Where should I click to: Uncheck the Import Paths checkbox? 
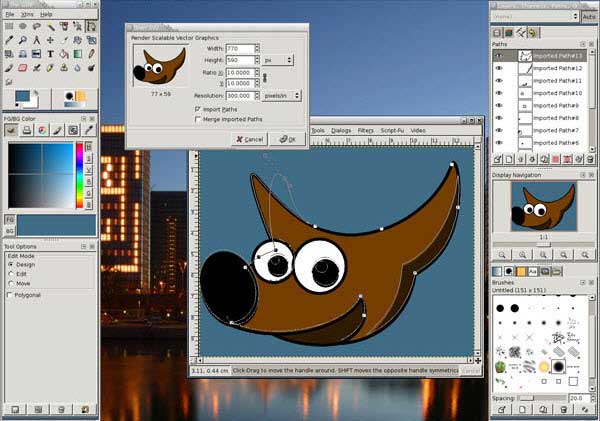197,108
